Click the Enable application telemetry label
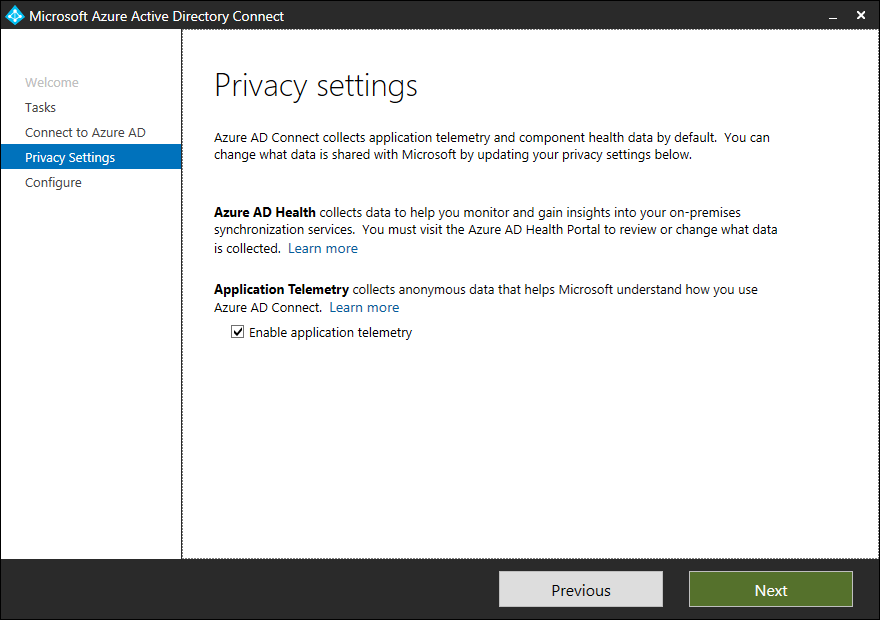 pyautogui.click(x=329, y=332)
